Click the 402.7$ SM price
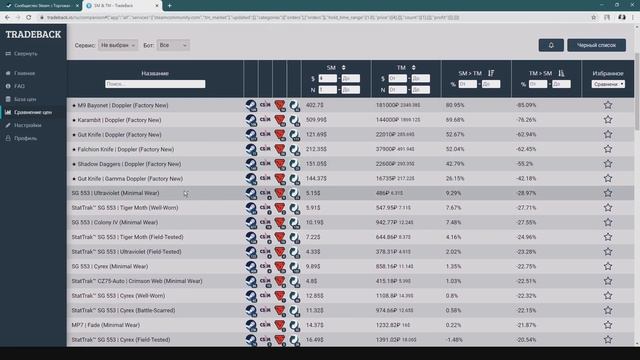Image resolution: width=640 pixels, height=360 pixels. tap(314, 105)
